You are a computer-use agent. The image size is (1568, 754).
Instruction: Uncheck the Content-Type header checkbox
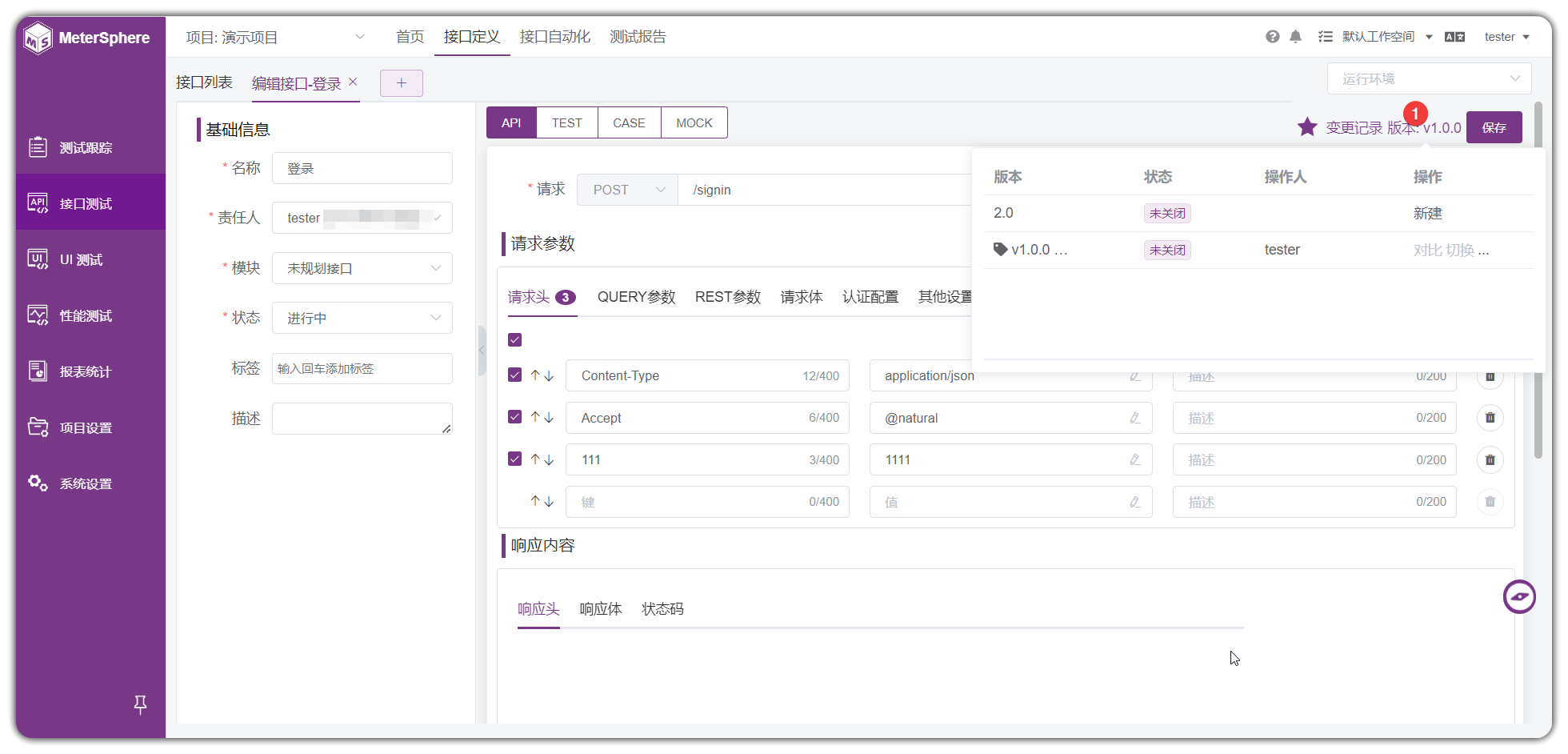pos(514,375)
